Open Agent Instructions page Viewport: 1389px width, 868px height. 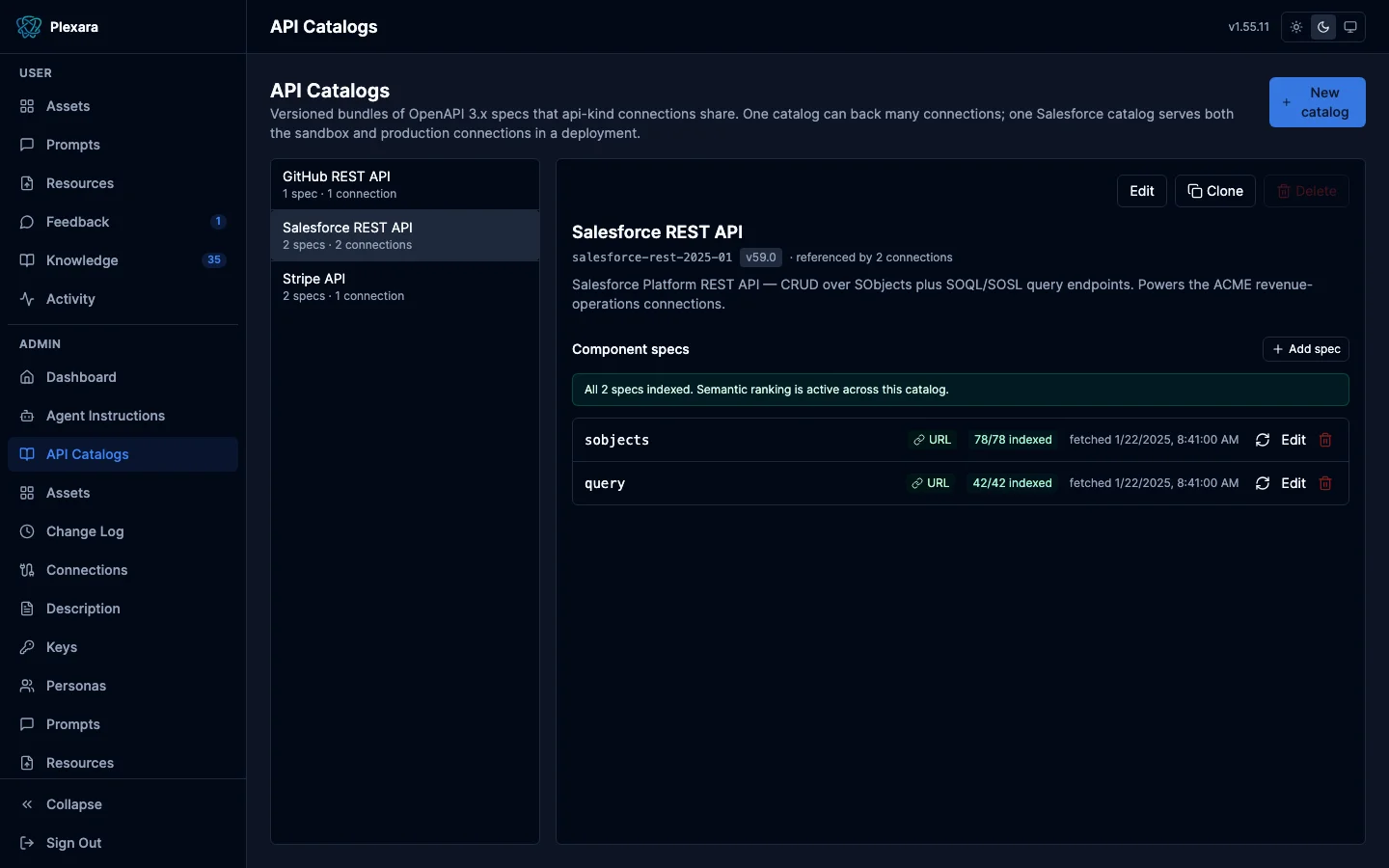point(123,416)
